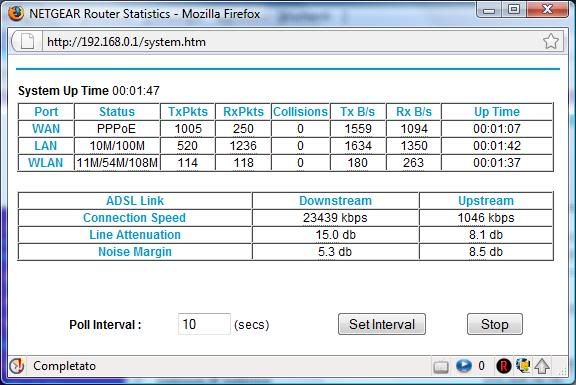This screenshot has height=385, width=576.
Task: Click WAN up time 00:01:07
Action: pos(497,129)
